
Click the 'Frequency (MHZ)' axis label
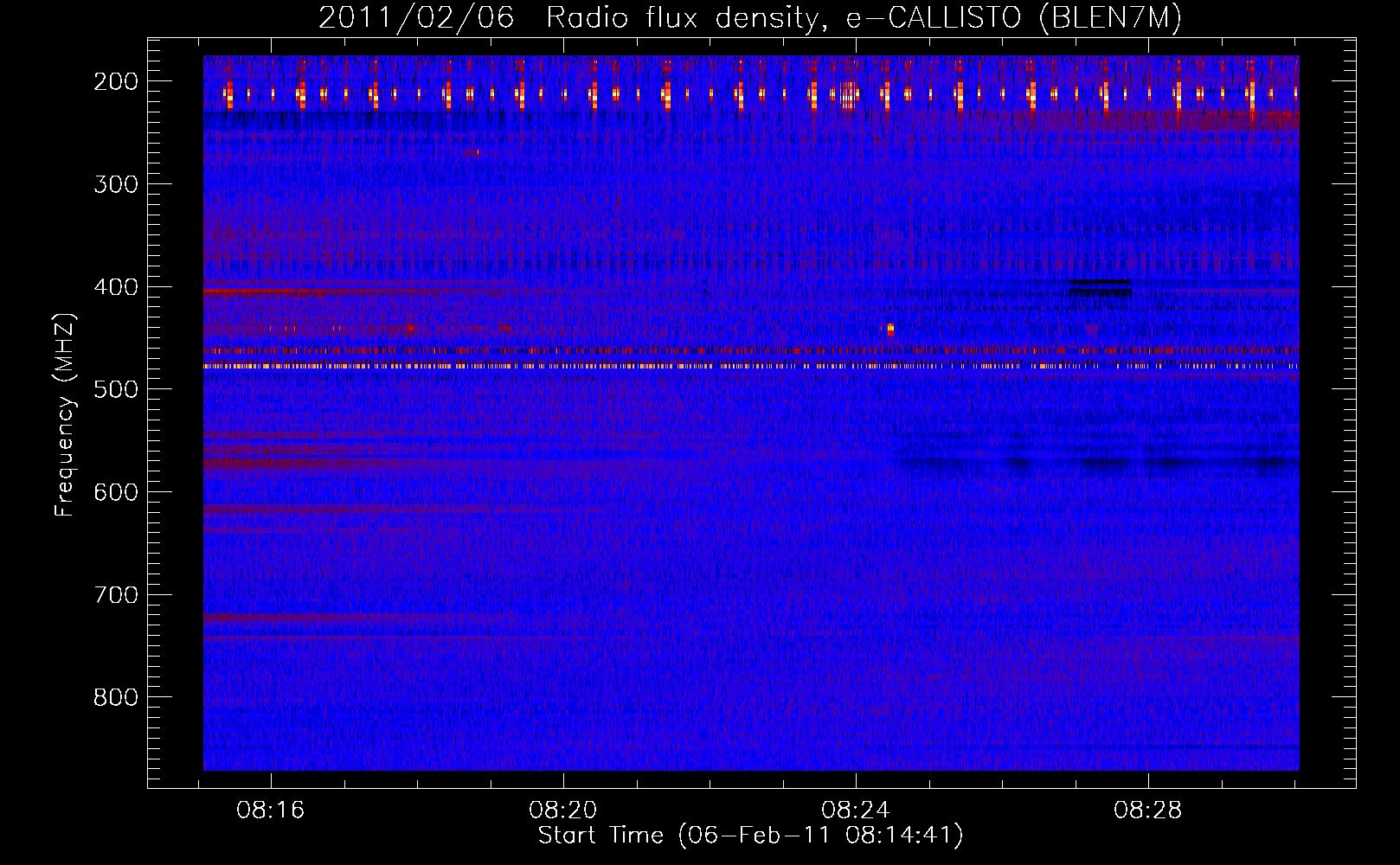65,415
